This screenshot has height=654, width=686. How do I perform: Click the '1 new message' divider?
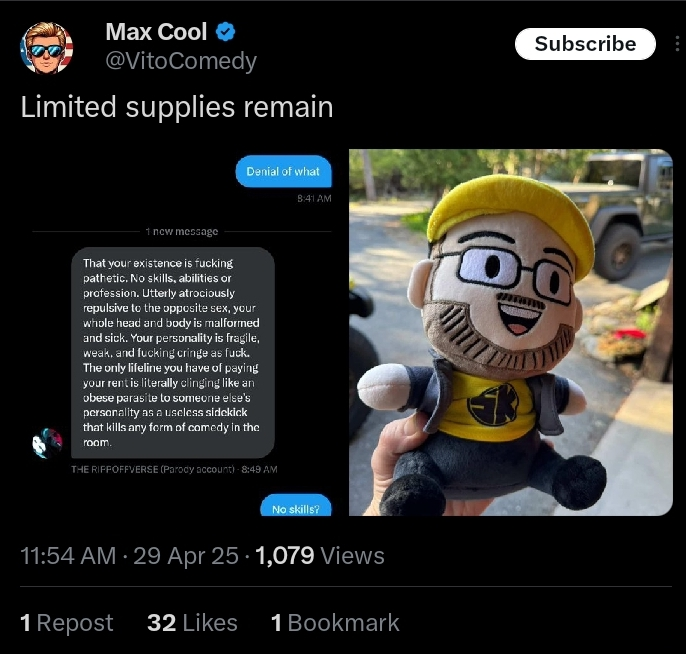[x=182, y=231]
